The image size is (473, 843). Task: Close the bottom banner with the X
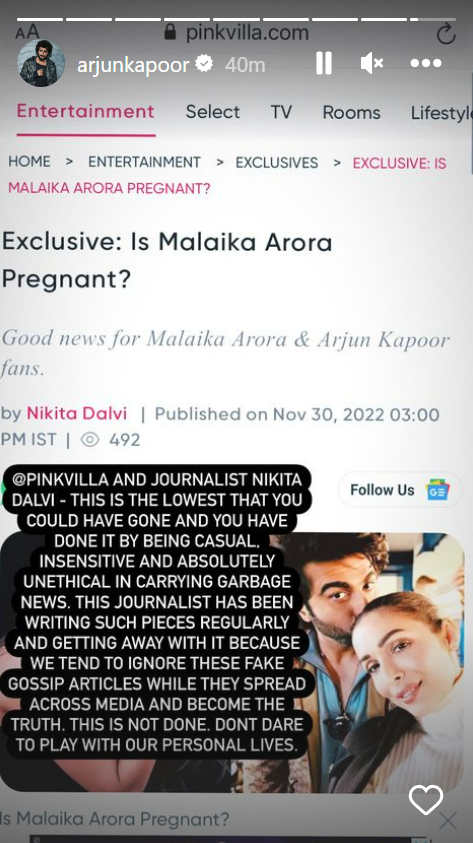(x=448, y=821)
